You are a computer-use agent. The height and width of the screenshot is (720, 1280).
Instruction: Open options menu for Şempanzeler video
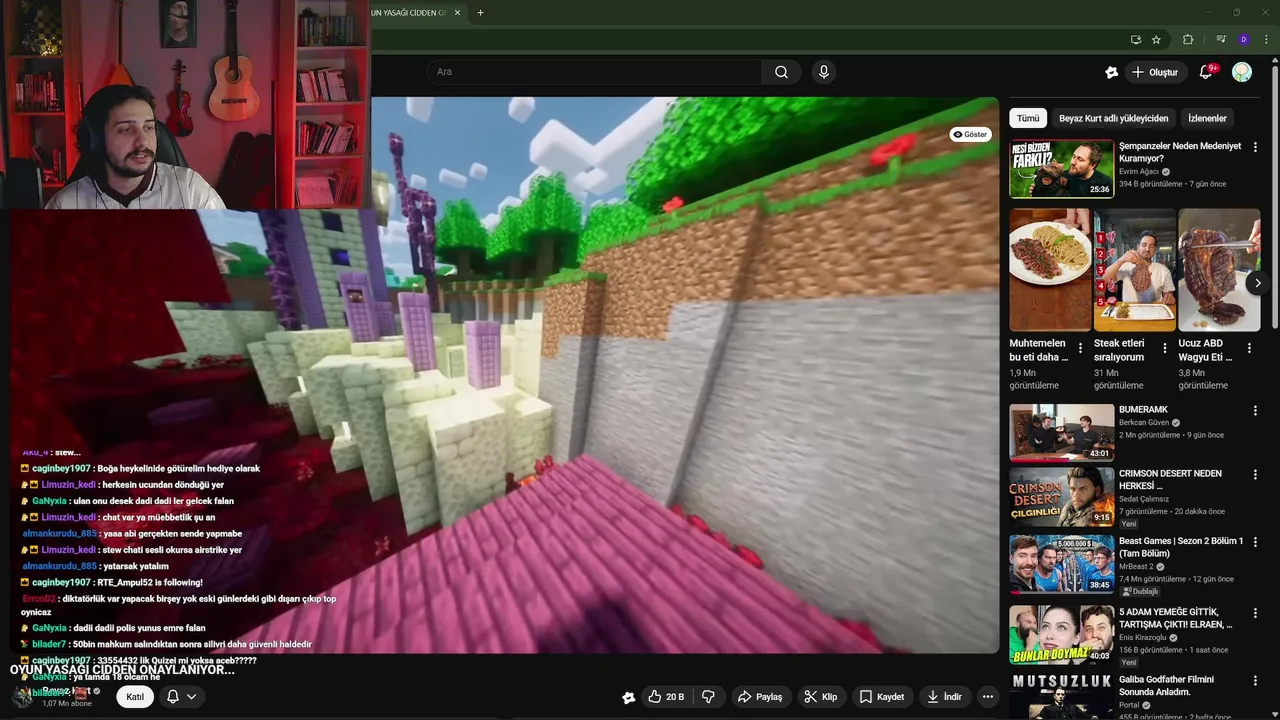pos(1256,147)
